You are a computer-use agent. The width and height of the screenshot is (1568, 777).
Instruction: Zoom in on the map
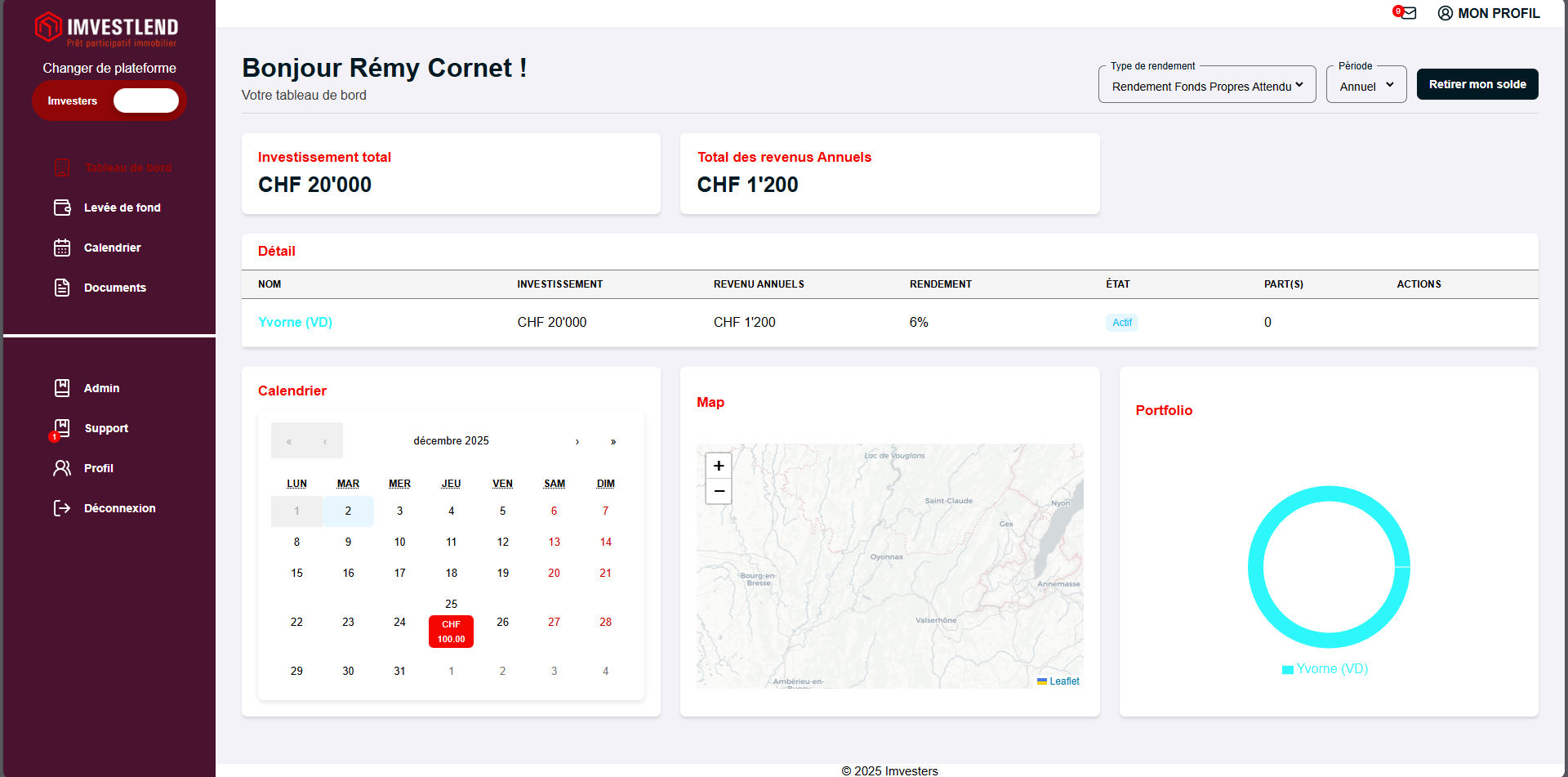coord(719,466)
